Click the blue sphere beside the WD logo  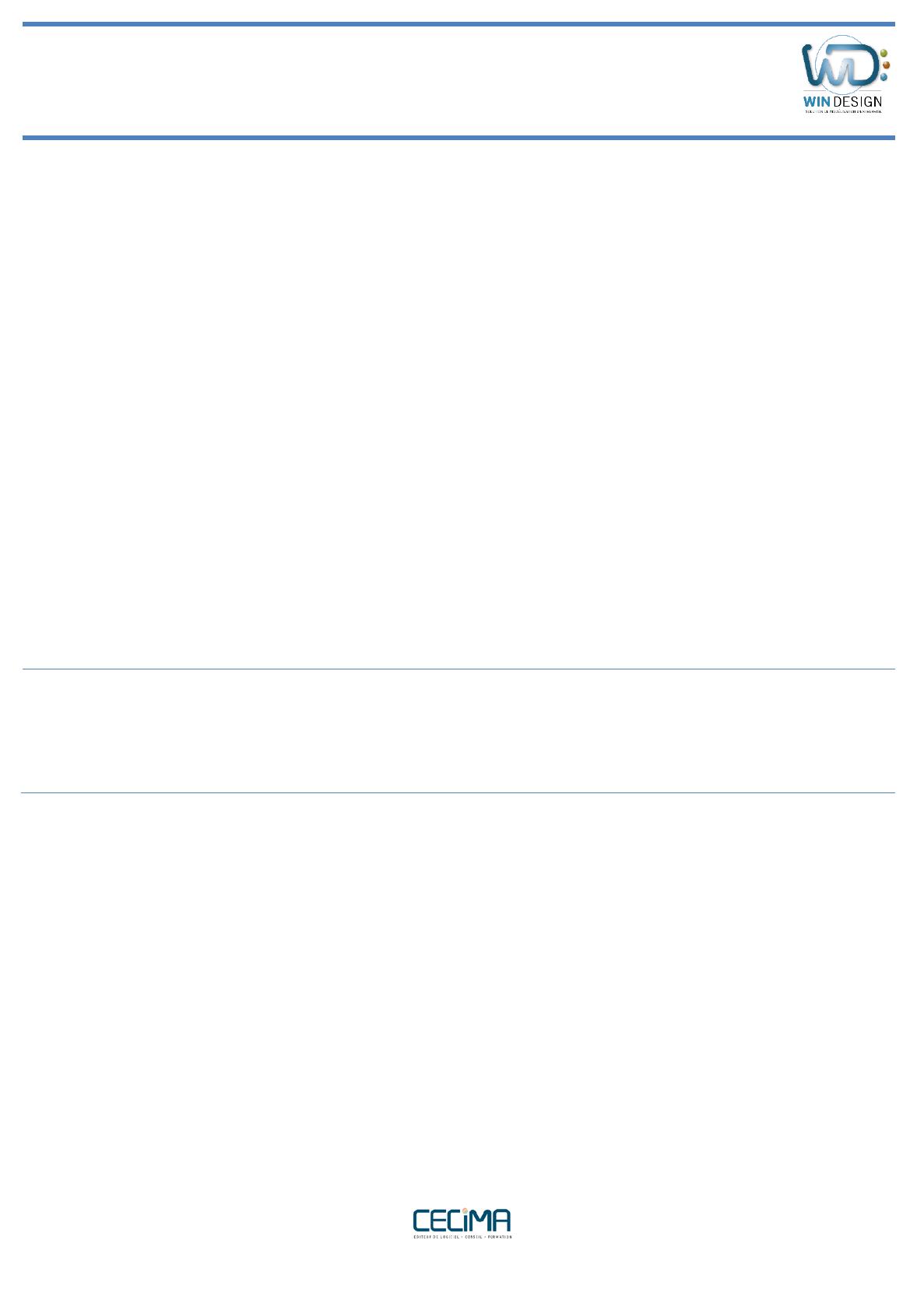click(x=884, y=76)
